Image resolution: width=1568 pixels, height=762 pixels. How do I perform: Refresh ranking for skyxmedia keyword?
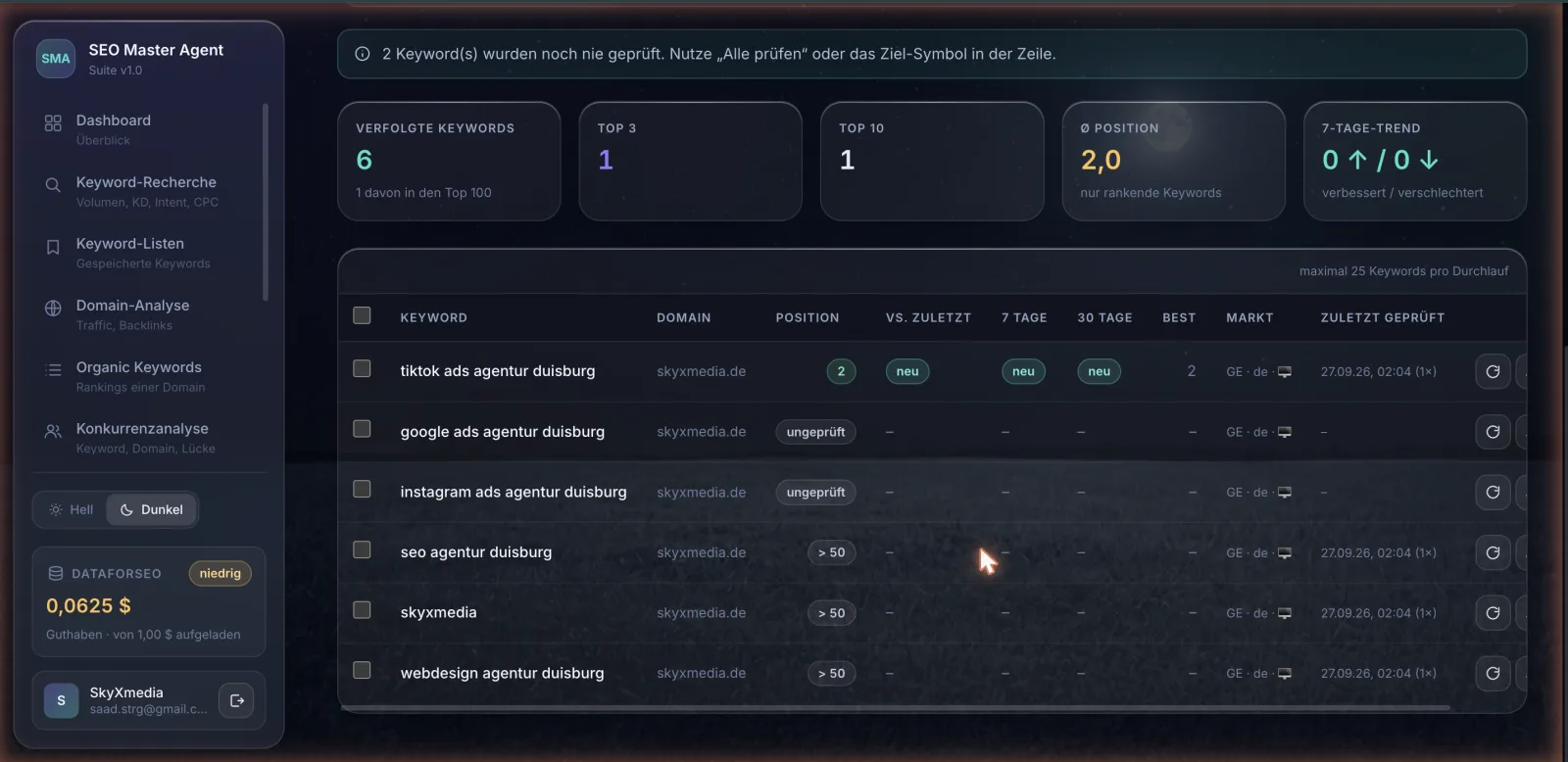[x=1493, y=613]
